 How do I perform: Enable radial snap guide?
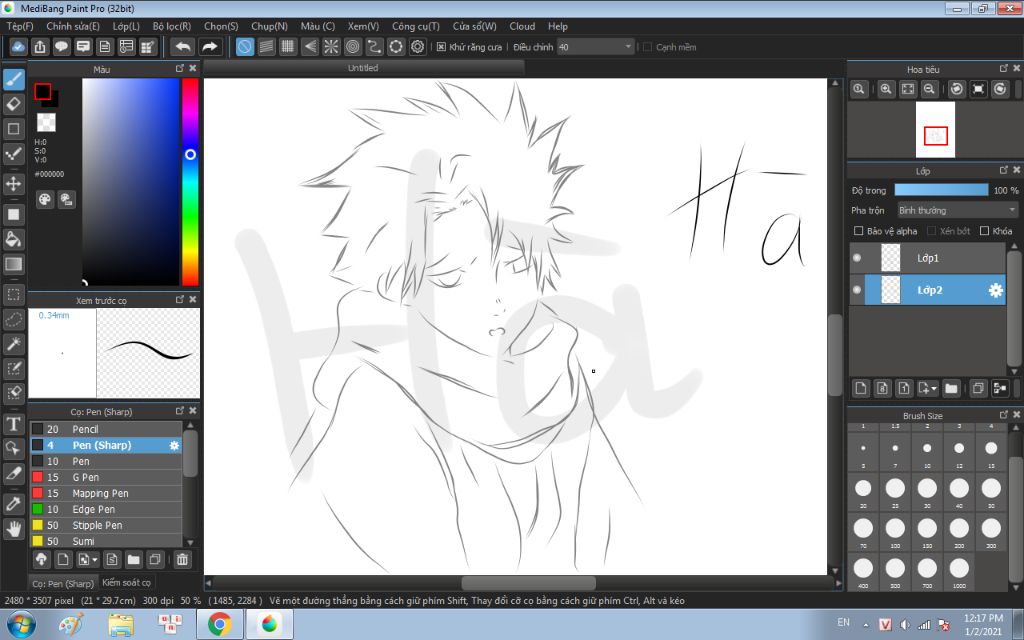[331, 47]
